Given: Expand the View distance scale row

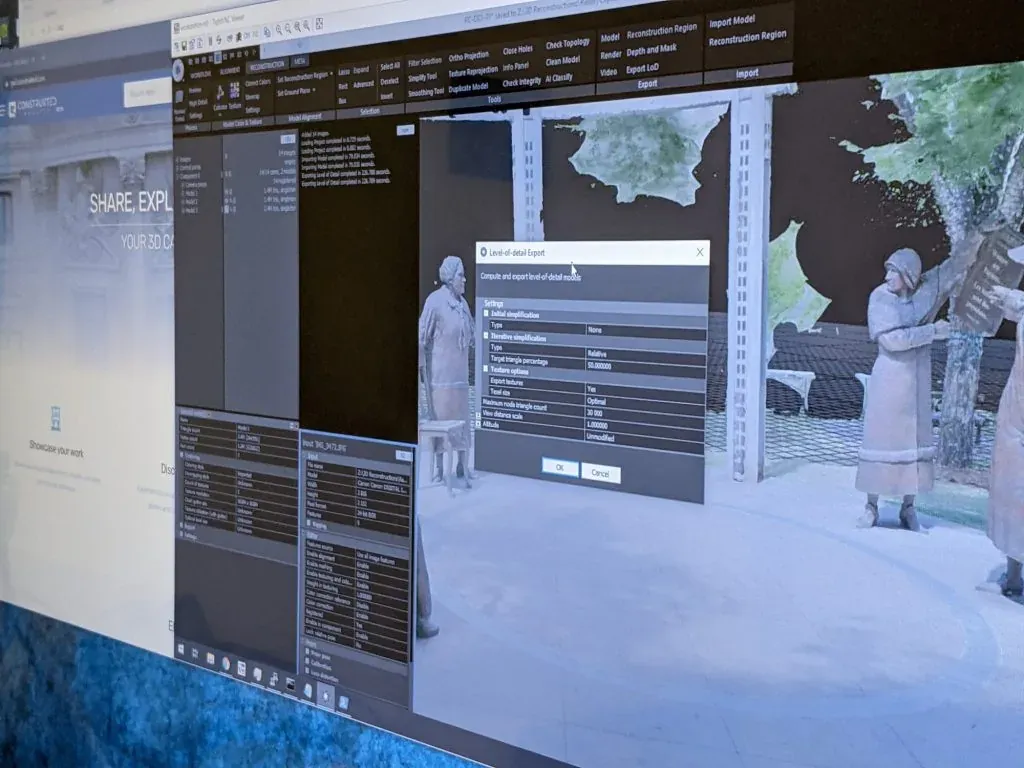Looking at the screenshot, I should click(x=478, y=415).
